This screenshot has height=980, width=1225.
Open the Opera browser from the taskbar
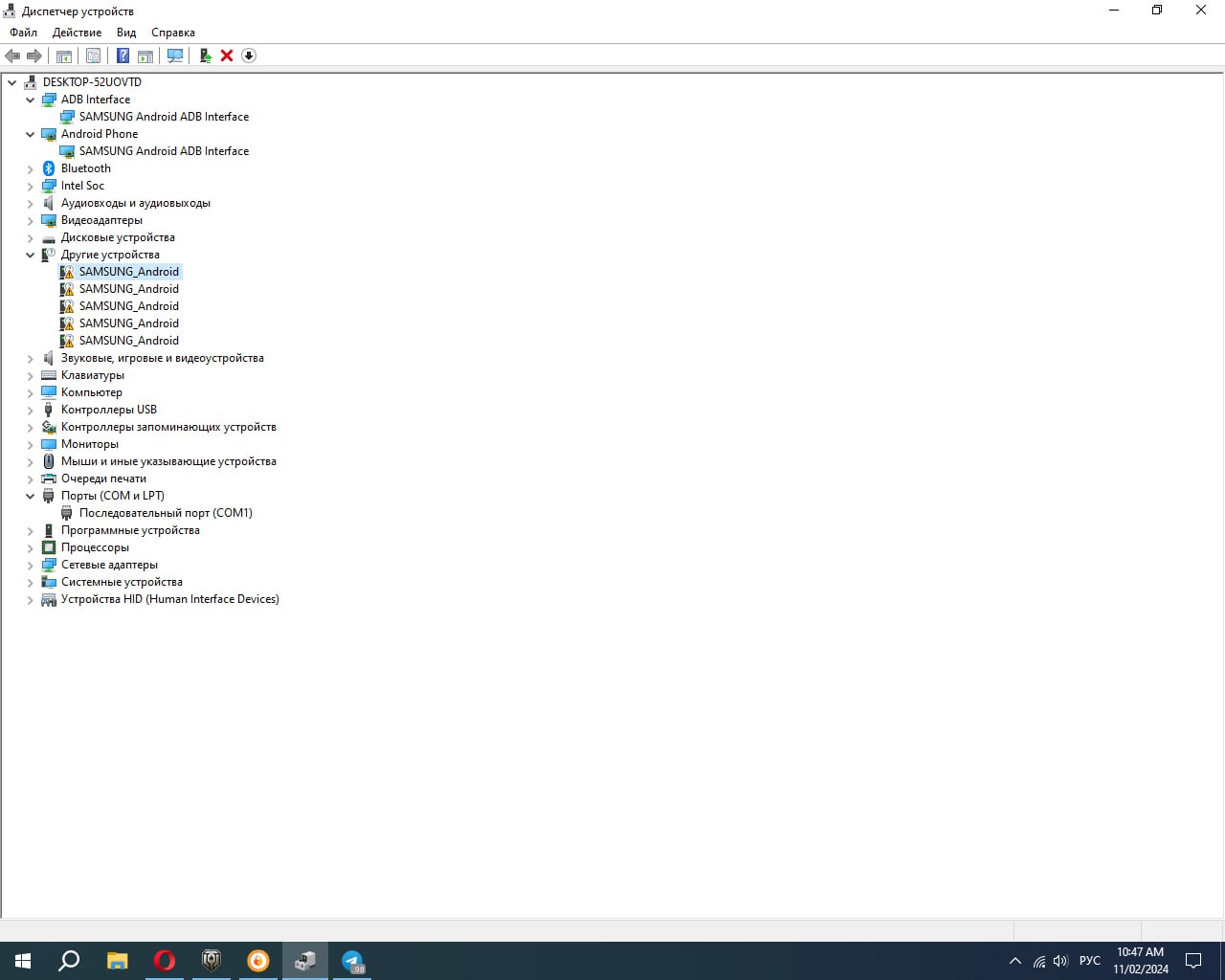(165, 961)
